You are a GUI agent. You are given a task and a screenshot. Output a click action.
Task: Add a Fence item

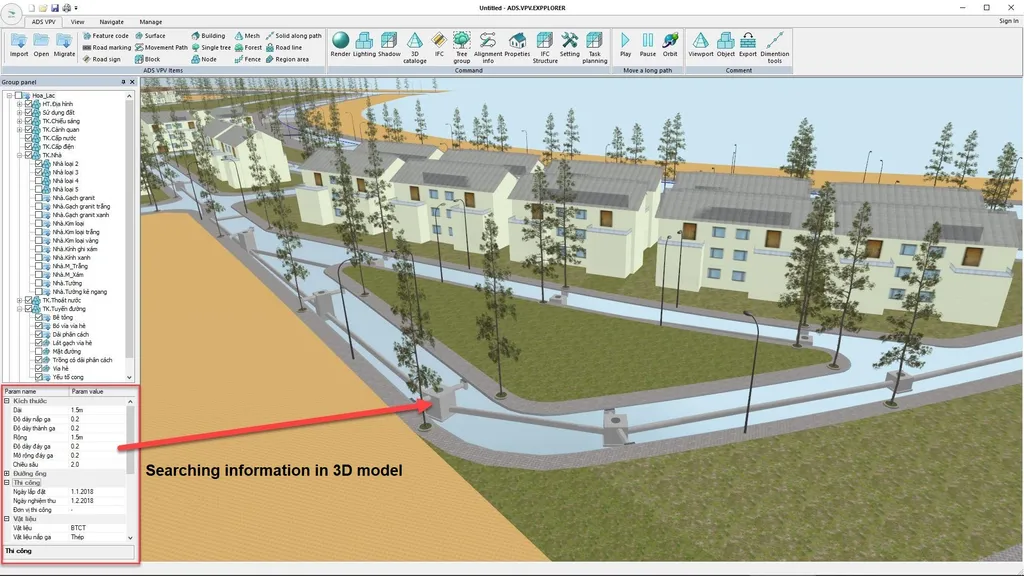click(x=248, y=59)
